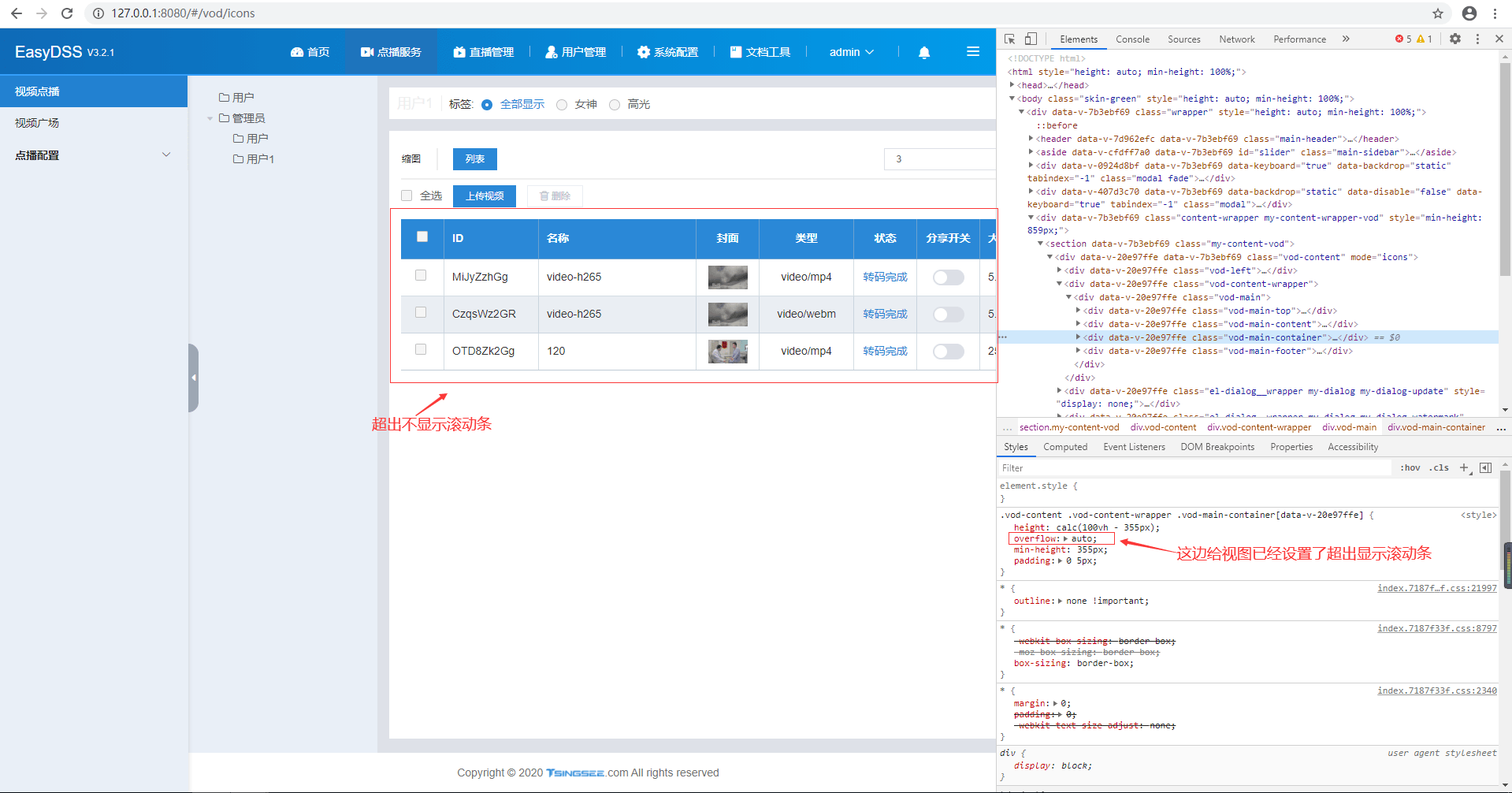This screenshot has height=793, width=1512.
Task: Open the hamburger menu icon in header
Action: tap(973, 52)
